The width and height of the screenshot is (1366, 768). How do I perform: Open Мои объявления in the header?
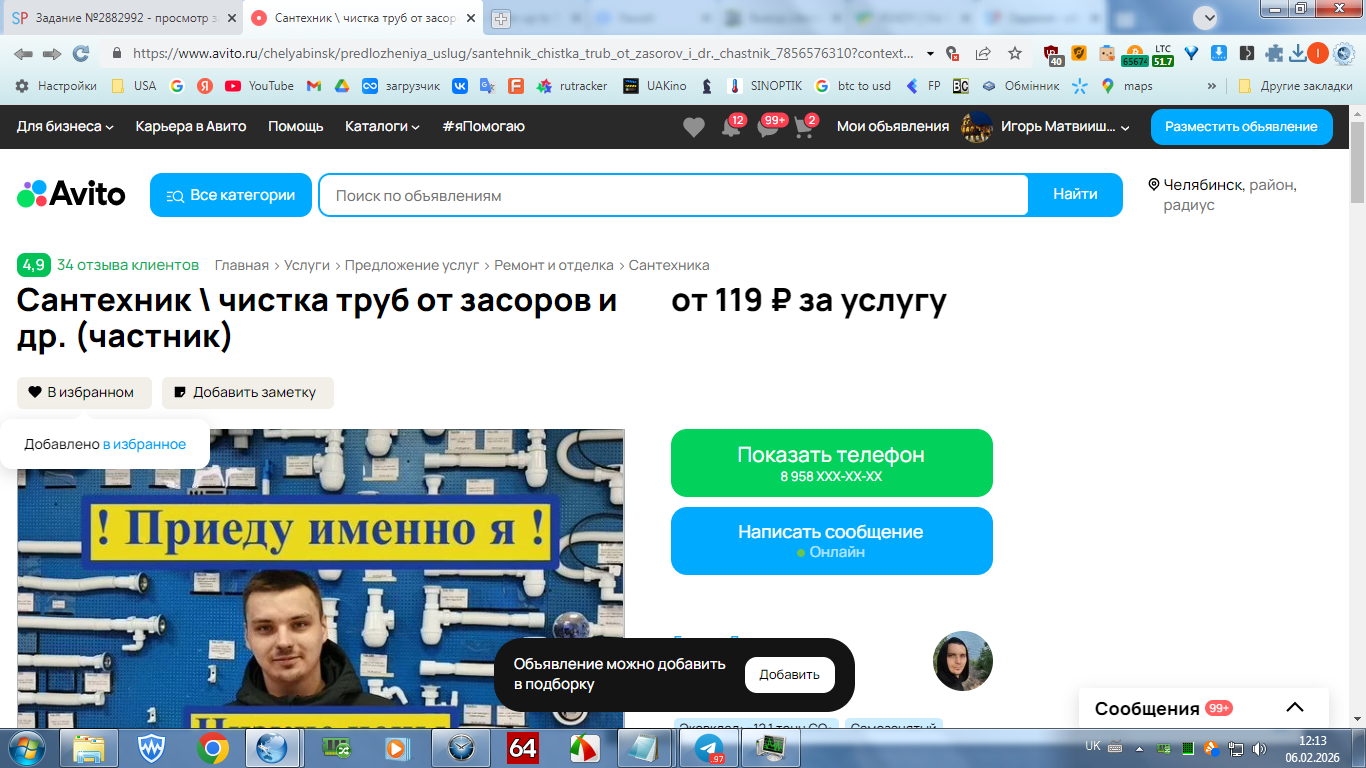pos(893,127)
